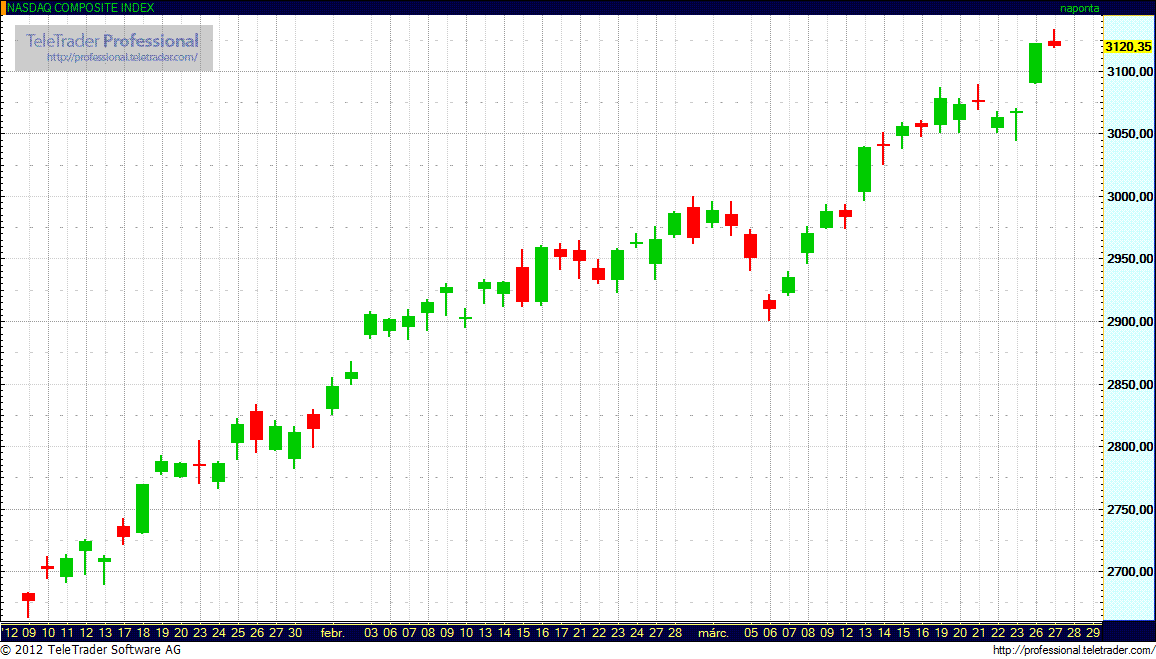Image resolution: width=1156 pixels, height=659 pixels.
Task: Select the 'febr.' month label on time axis
Action: click(332, 633)
